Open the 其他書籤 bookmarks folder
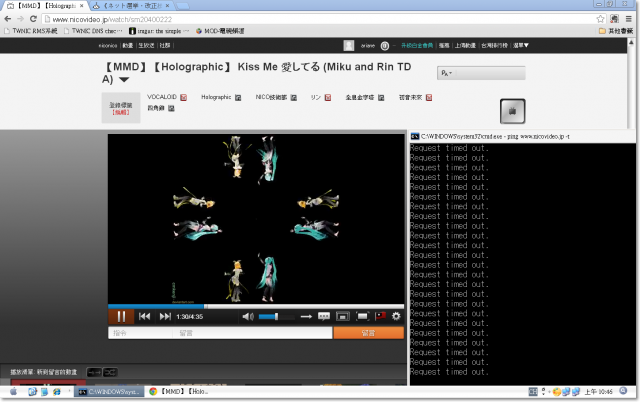This screenshot has height=402, width=640. [616, 31]
